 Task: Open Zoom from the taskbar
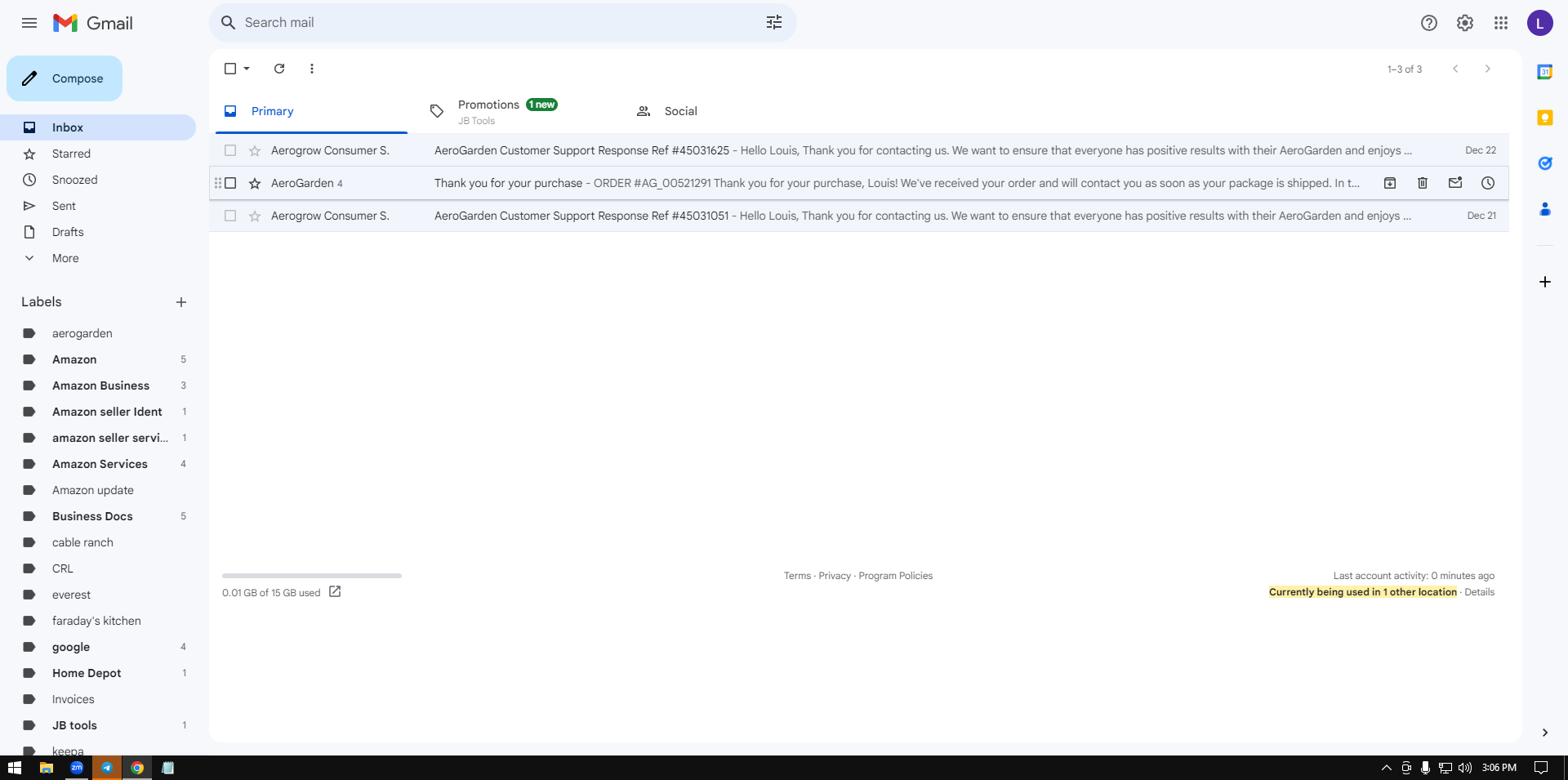coord(77,768)
